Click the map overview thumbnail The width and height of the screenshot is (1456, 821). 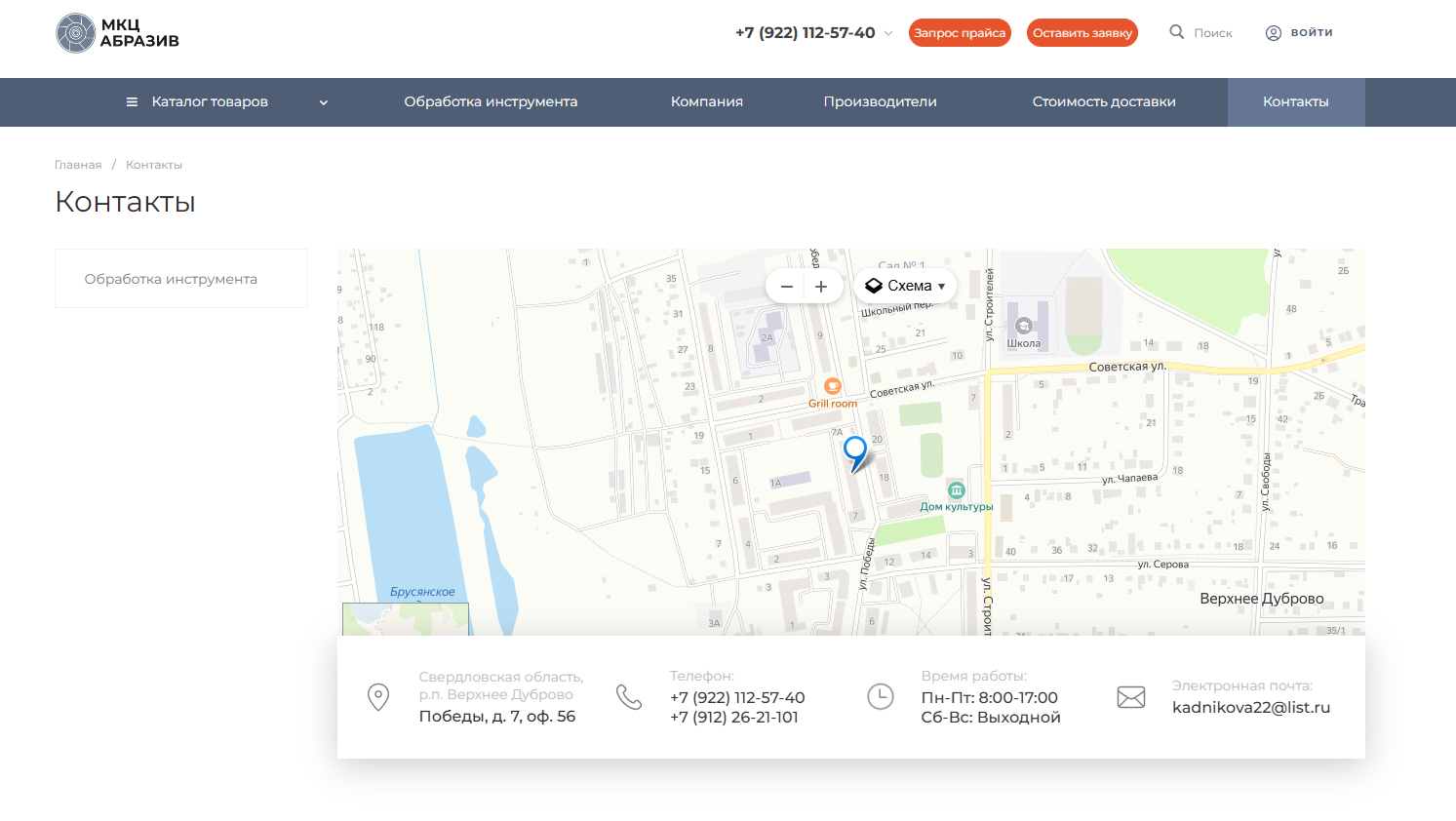tap(405, 619)
